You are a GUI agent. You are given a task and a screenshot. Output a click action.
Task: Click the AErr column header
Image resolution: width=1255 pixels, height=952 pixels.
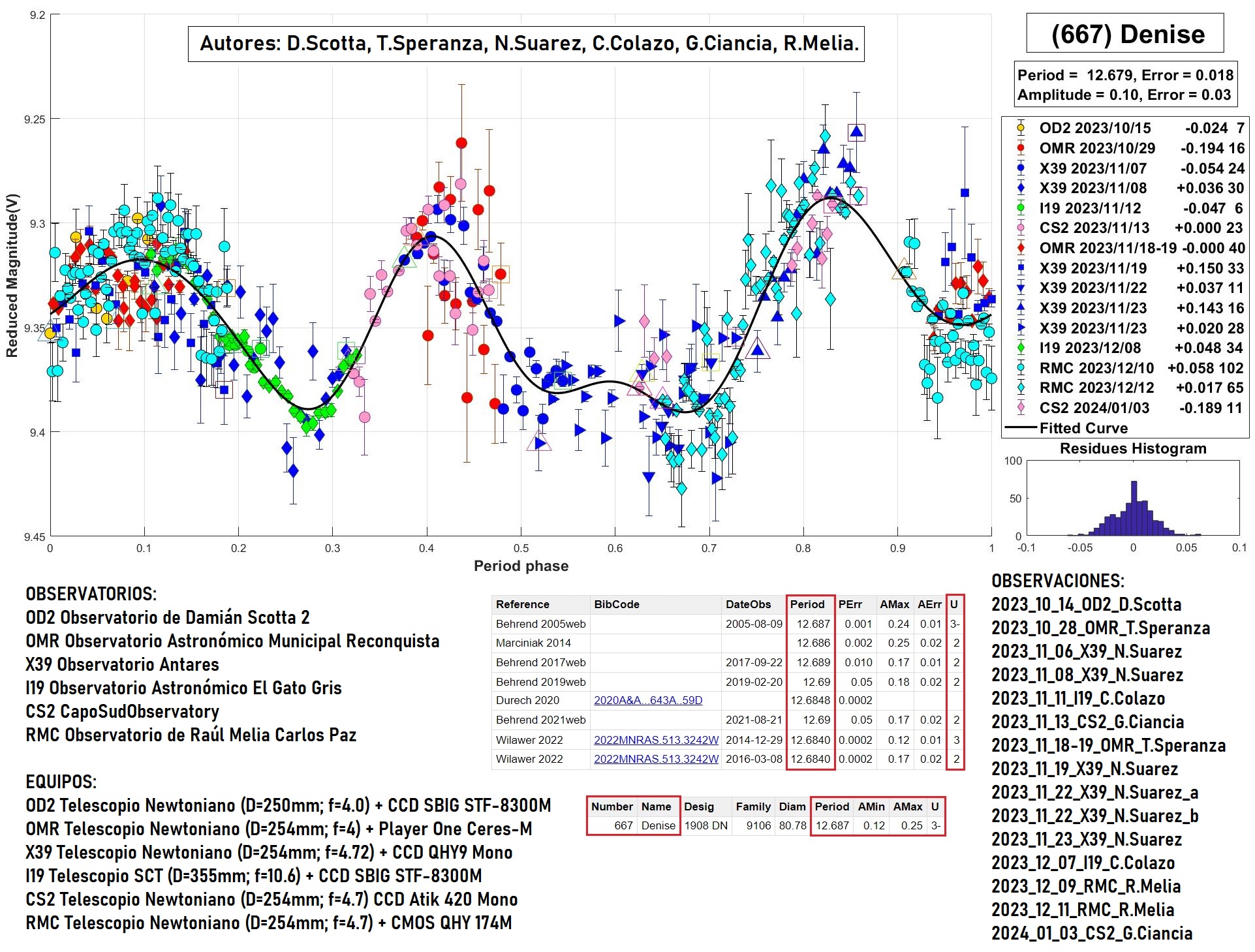[x=929, y=604]
